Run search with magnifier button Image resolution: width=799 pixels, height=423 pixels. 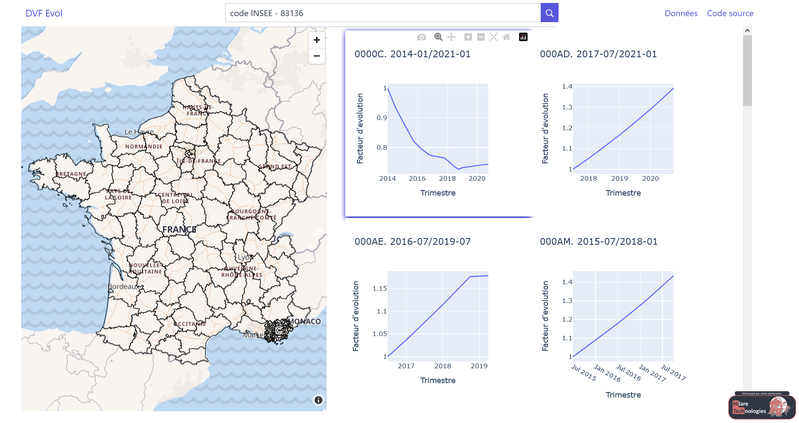pos(549,13)
